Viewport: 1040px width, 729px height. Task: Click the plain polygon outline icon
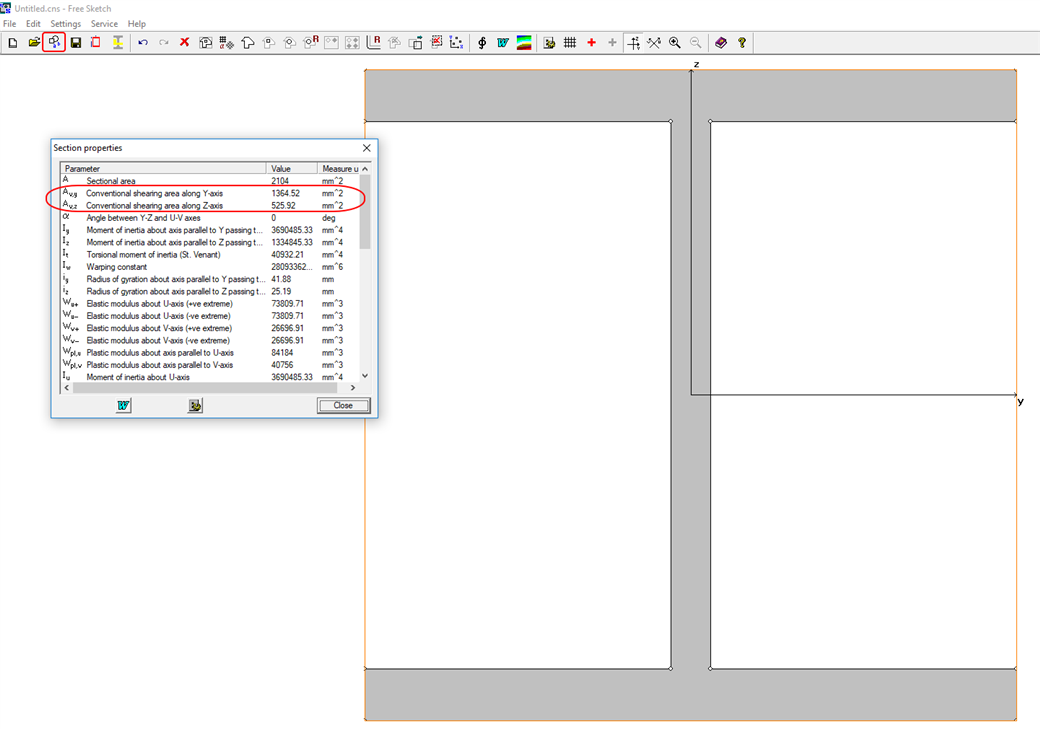click(248, 42)
